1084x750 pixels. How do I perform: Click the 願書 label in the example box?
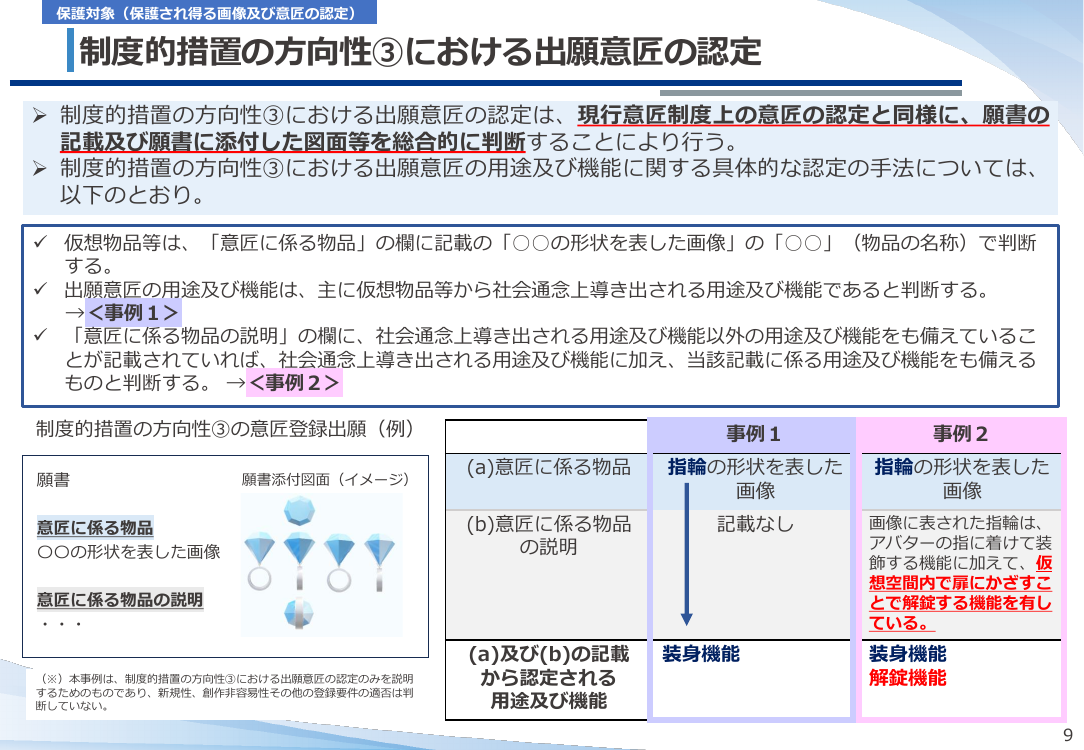point(53,480)
